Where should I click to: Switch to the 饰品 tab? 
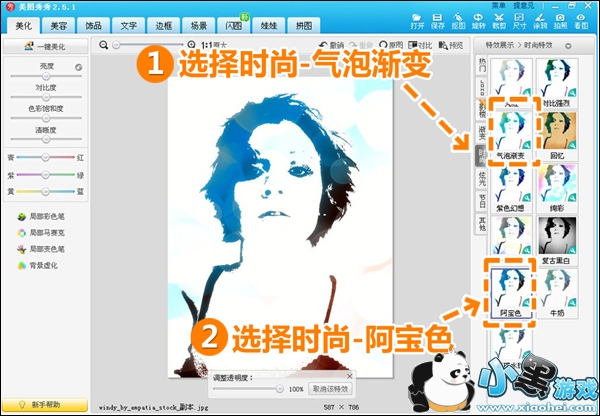[x=93, y=26]
